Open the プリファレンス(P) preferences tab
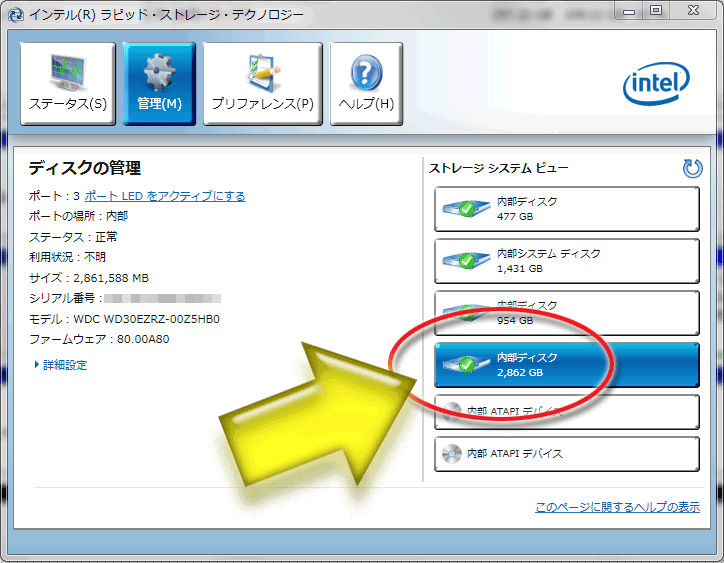Image resolution: width=724 pixels, height=563 pixels. (x=263, y=84)
